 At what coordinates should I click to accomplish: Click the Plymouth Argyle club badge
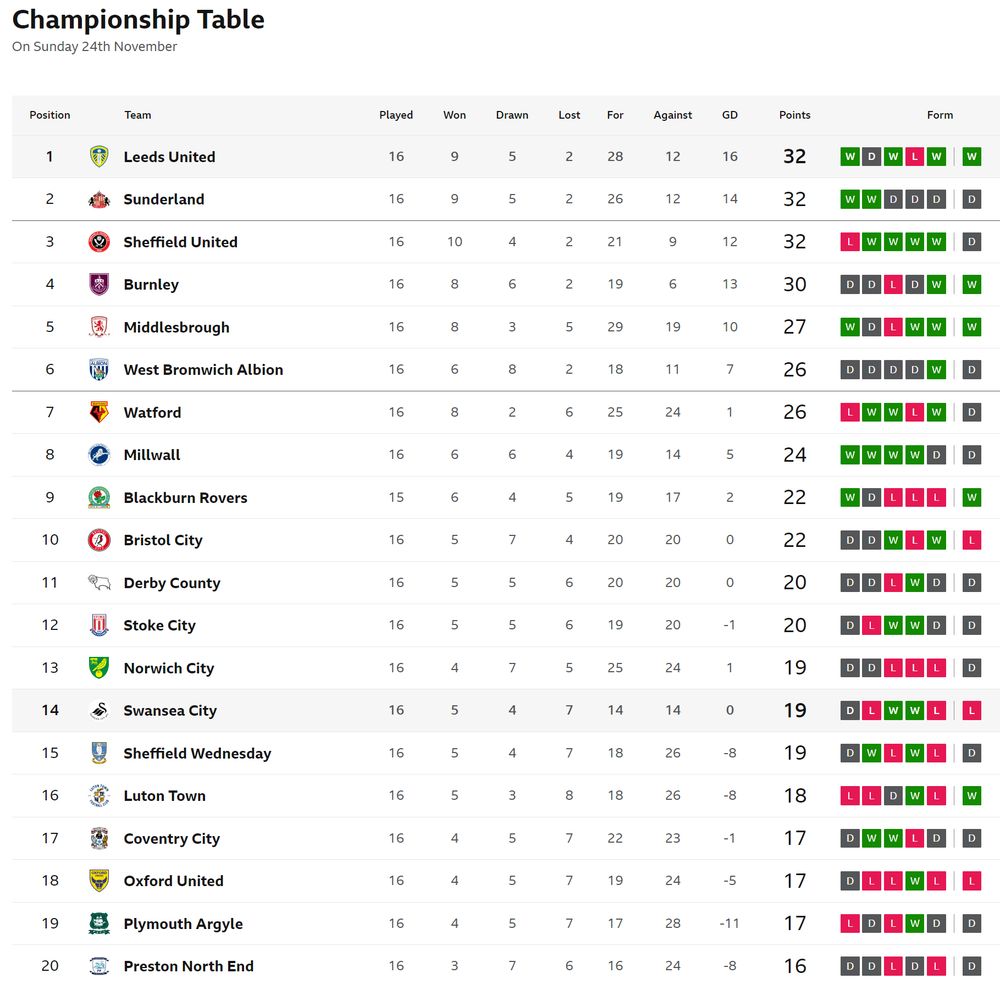(99, 924)
